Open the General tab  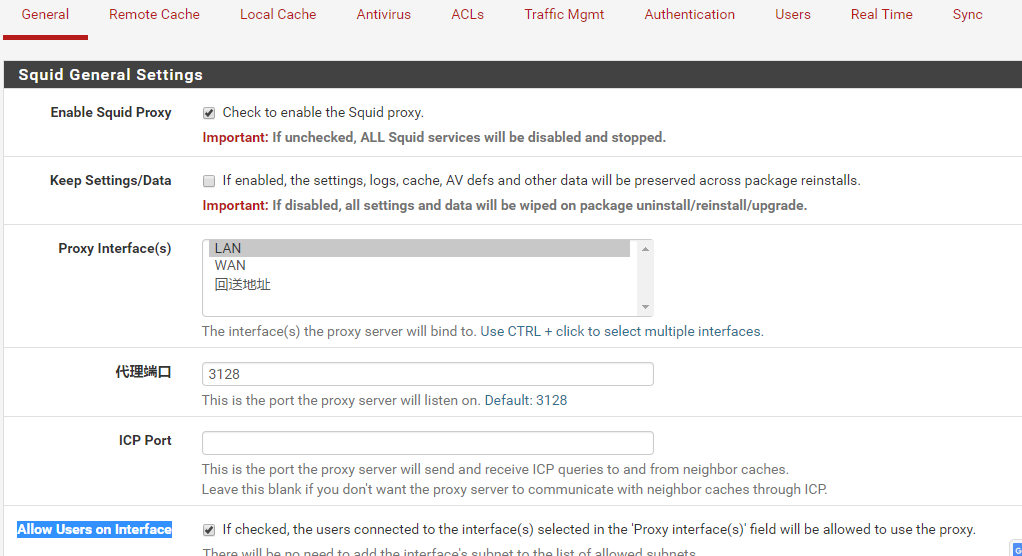pyautogui.click(x=45, y=14)
